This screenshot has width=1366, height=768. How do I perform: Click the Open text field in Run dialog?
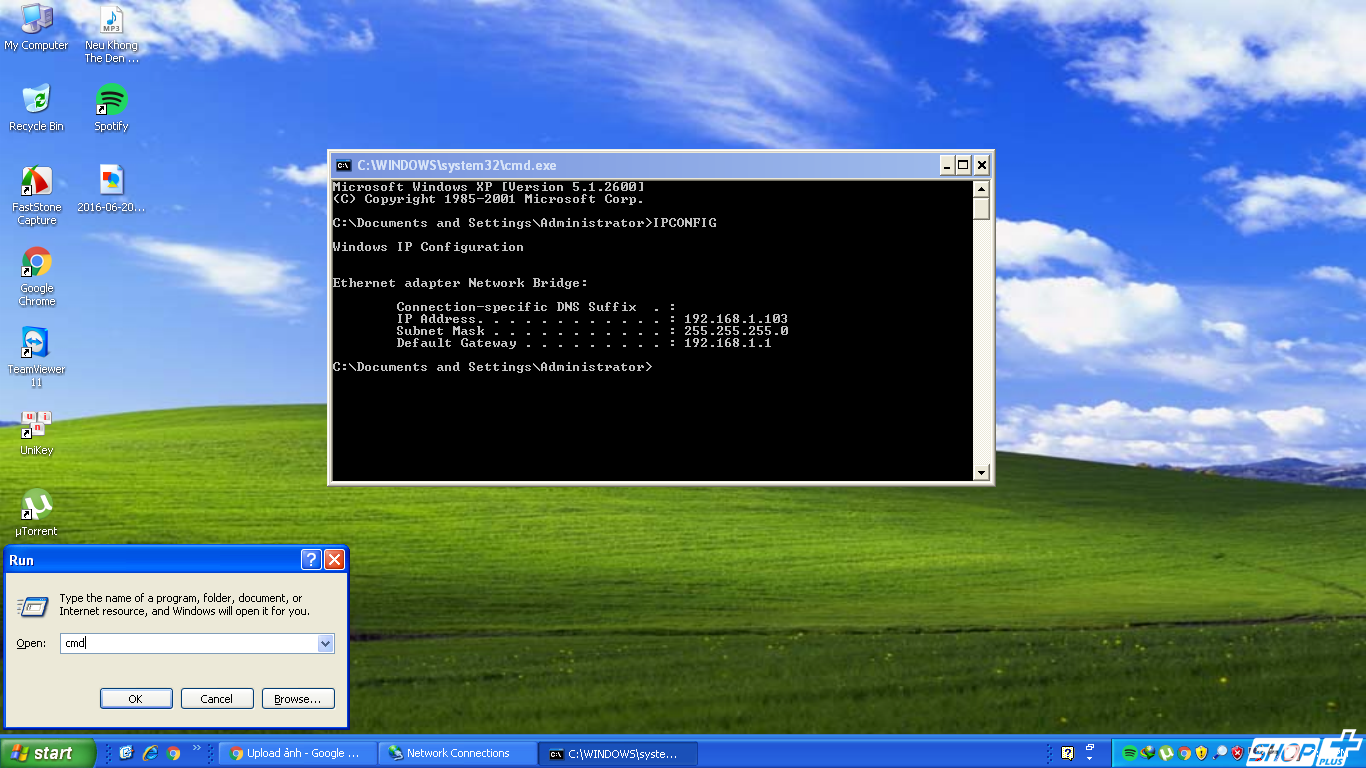click(188, 644)
